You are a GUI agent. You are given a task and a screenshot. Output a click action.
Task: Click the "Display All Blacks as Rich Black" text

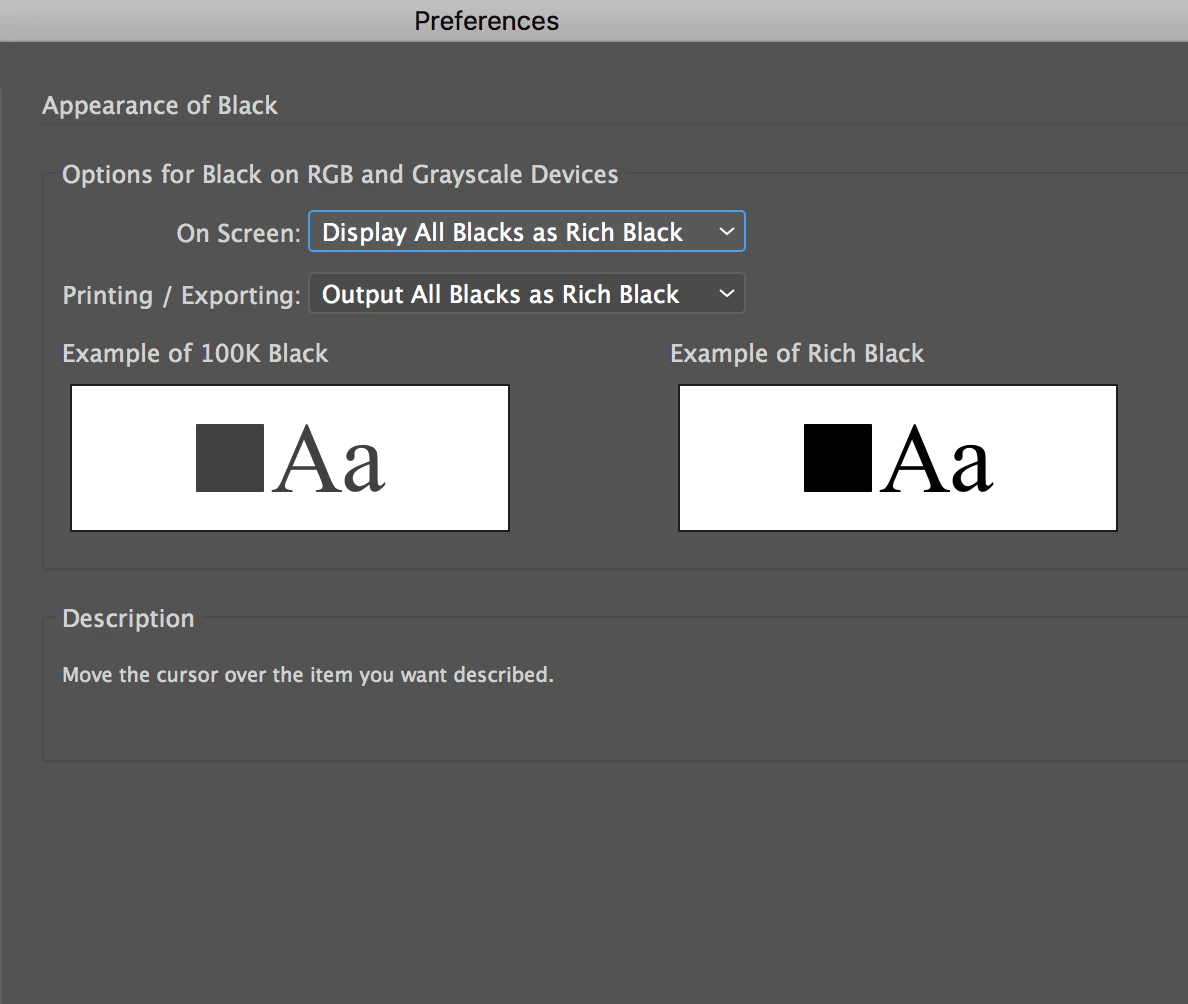coord(502,232)
